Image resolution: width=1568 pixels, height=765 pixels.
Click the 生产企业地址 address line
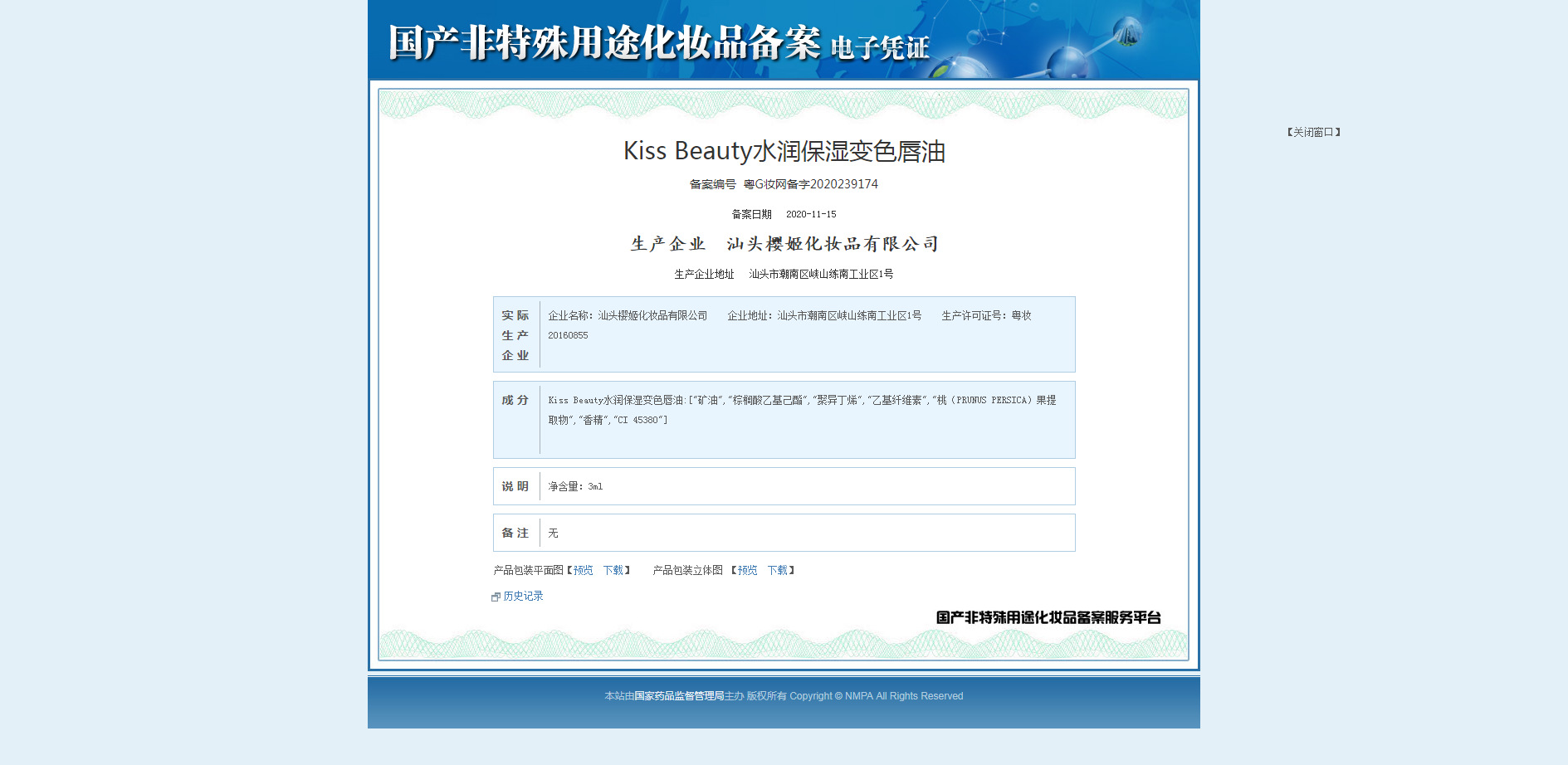(x=784, y=274)
